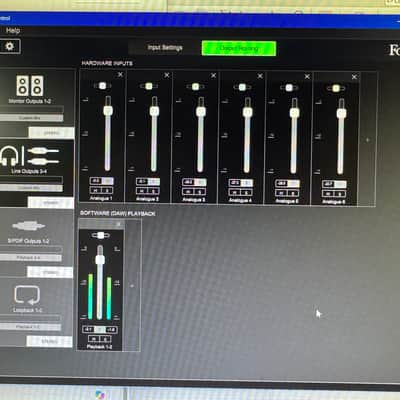400x400 pixels.
Task: Remove the Analogue 1 channel with X
Action: (120, 75)
